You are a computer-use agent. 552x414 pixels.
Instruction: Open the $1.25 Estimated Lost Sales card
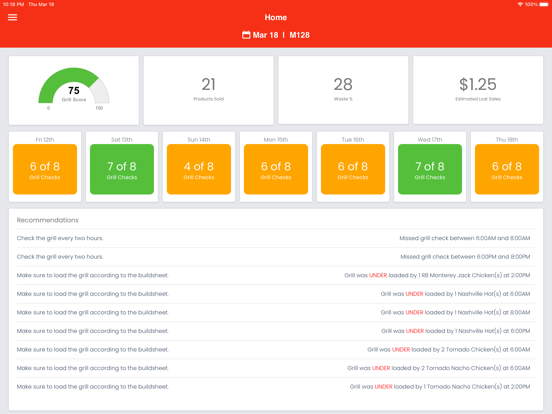(x=478, y=90)
